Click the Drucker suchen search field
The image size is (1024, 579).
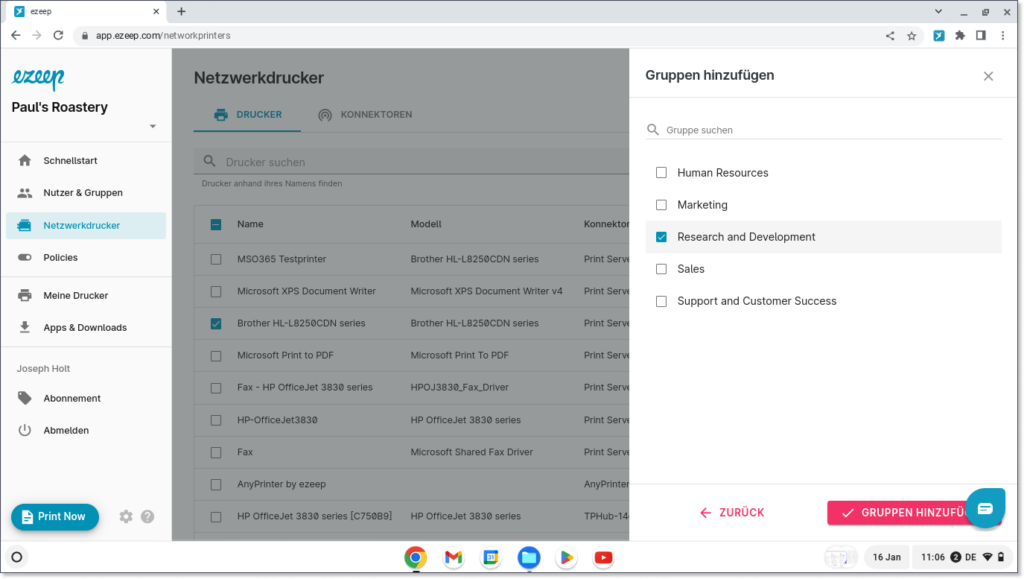411,162
